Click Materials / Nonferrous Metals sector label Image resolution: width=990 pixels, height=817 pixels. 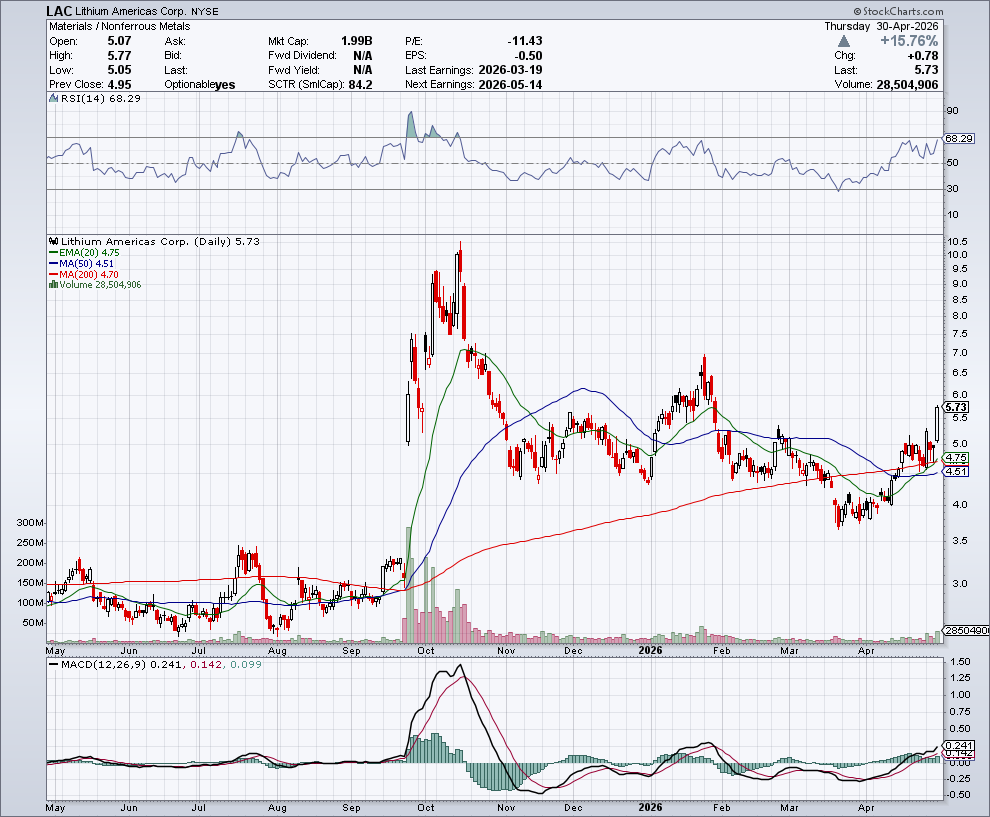click(x=119, y=27)
